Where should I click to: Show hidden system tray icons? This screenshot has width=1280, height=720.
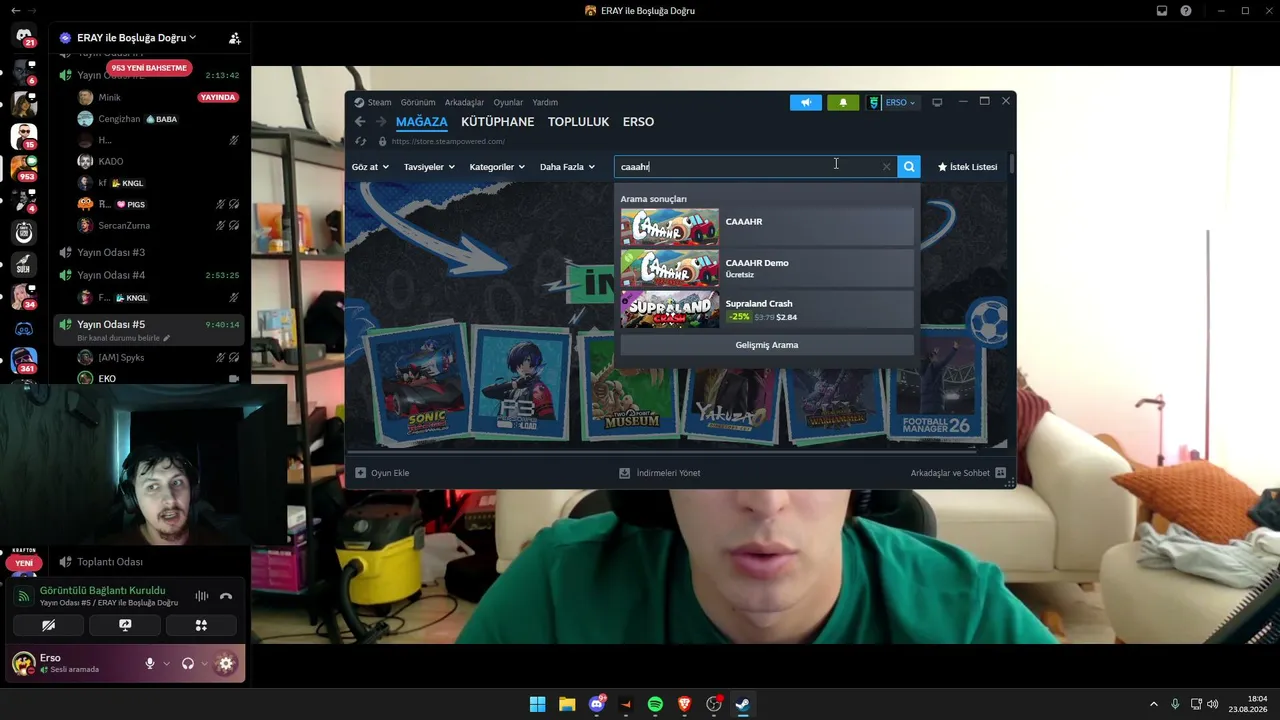point(1153,704)
